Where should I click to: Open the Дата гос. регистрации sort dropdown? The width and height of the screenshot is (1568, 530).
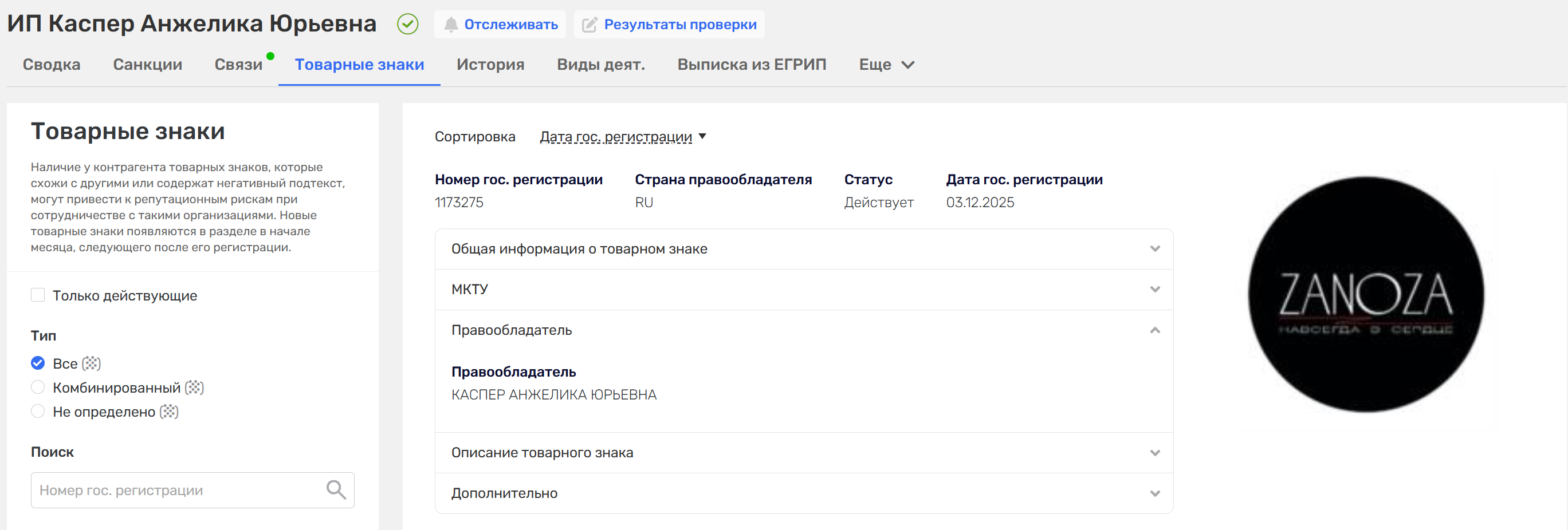pyautogui.click(x=623, y=137)
